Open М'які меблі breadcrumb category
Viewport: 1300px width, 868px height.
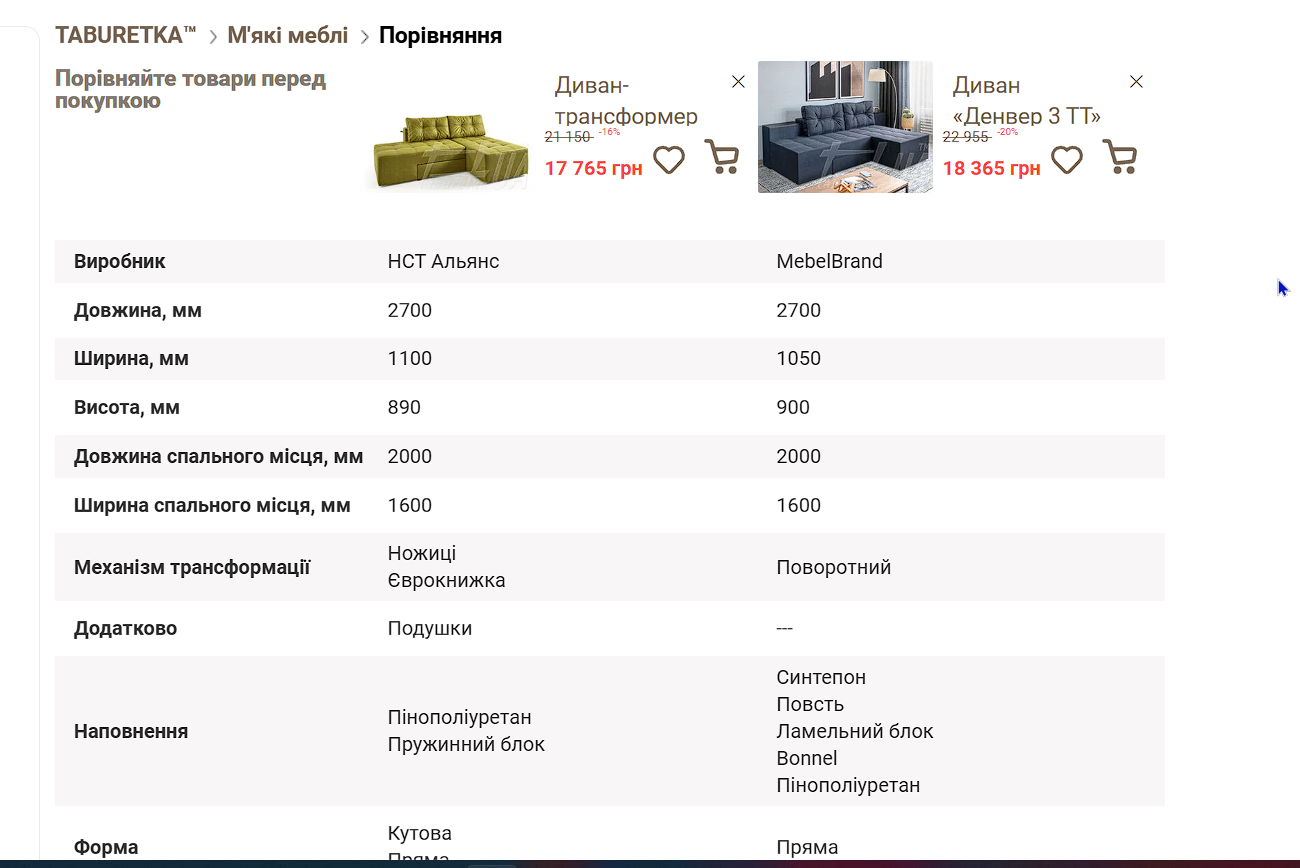pos(288,36)
